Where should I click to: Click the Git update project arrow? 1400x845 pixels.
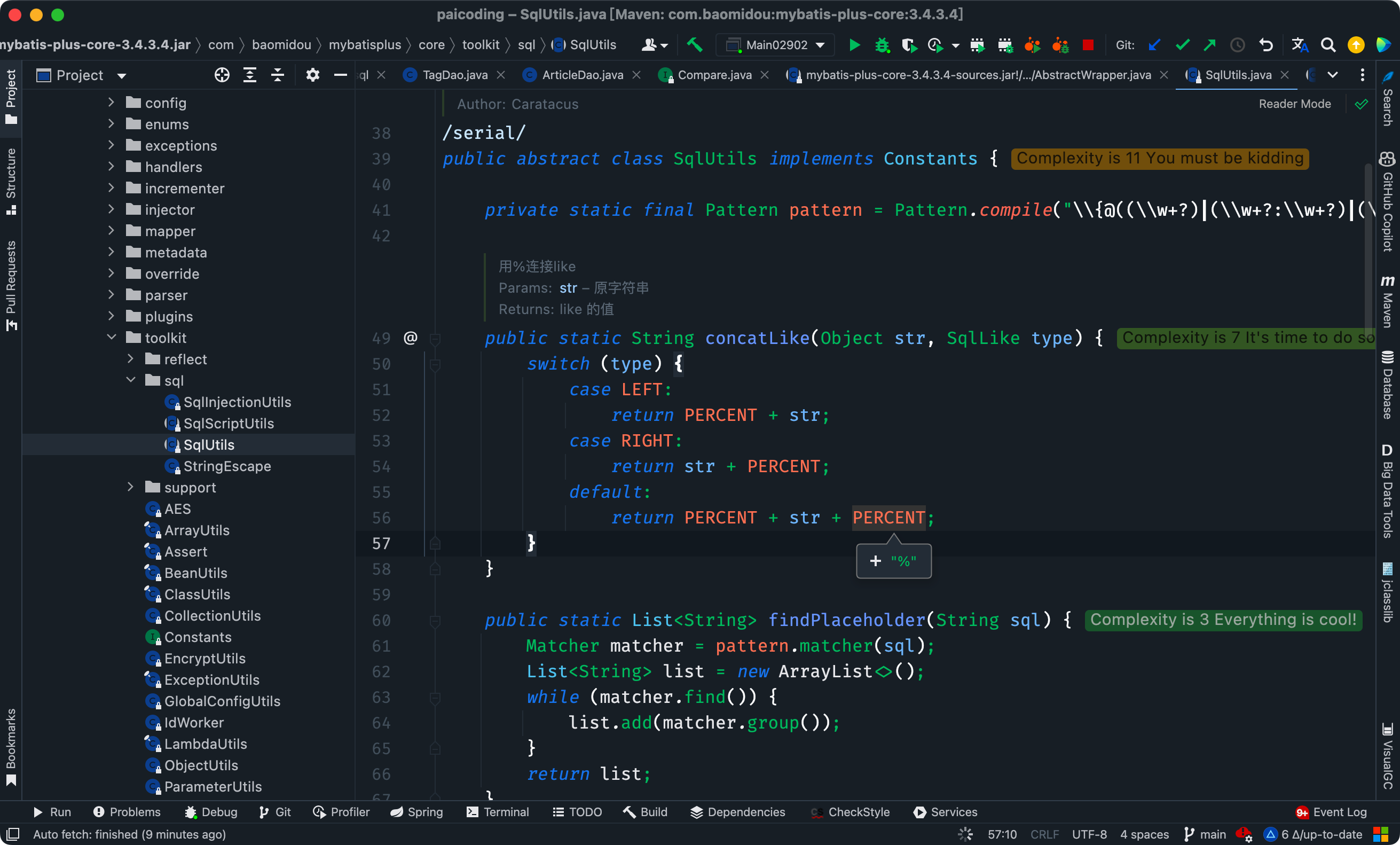(1154, 45)
